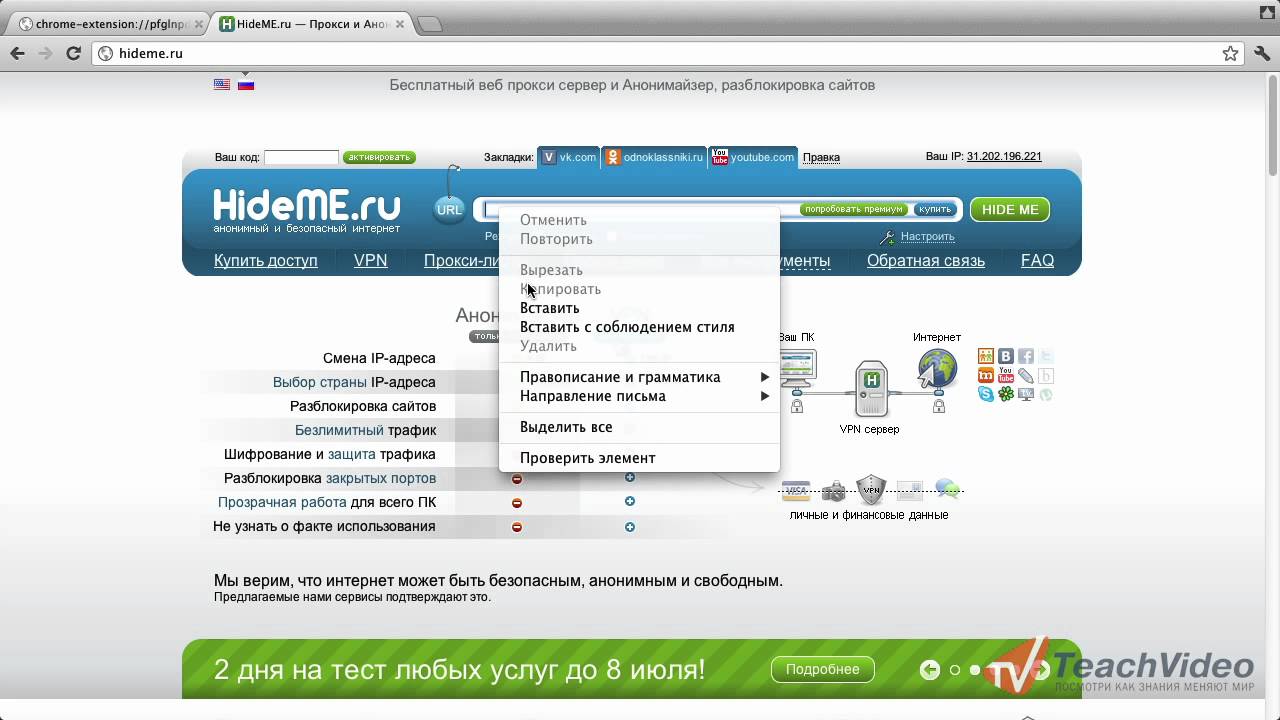Click the minus icon in the 'закрытых портов' row
The height and width of the screenshot is (720, 1280).
tap(517, 478)
